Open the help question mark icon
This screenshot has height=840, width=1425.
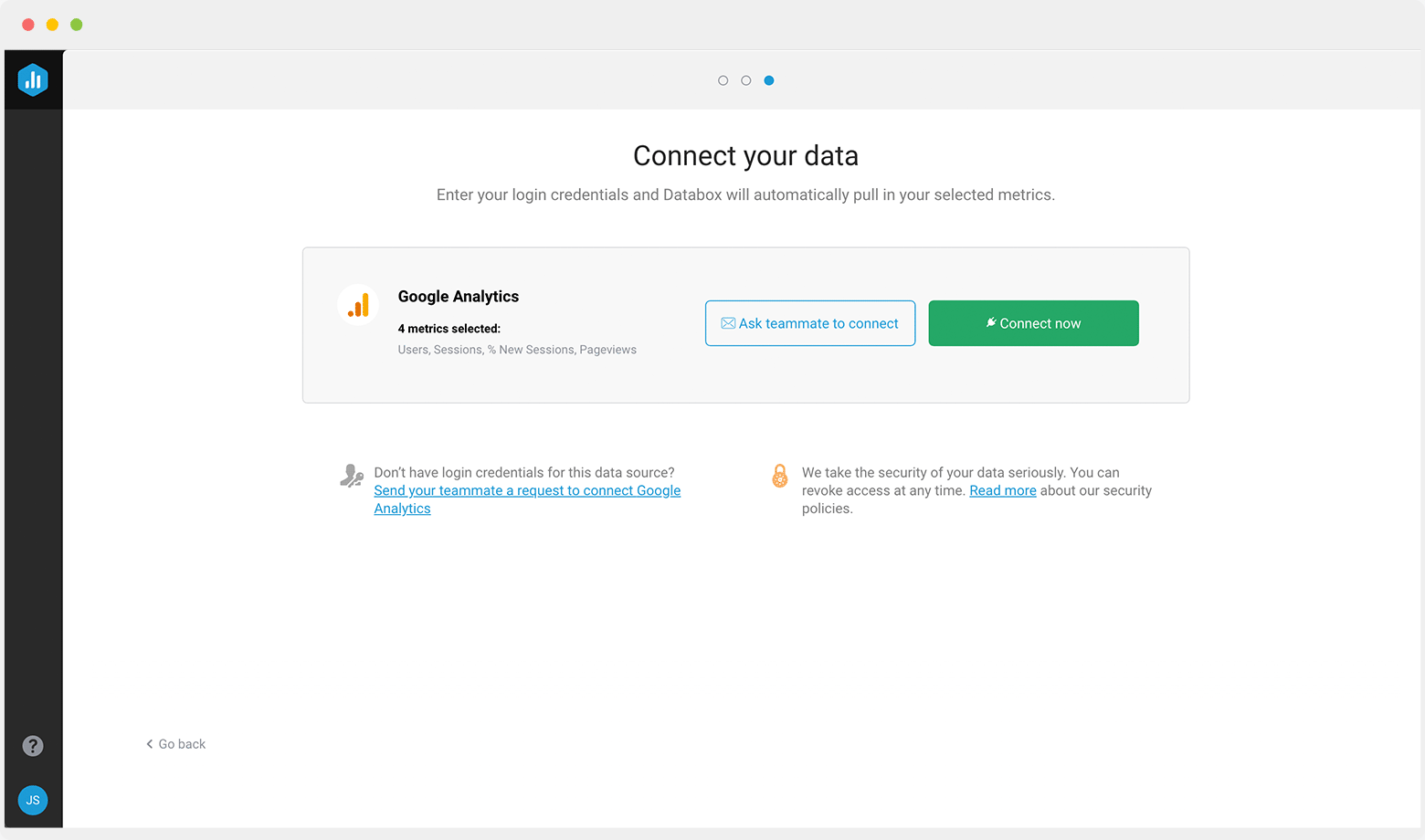pyautogui.click(x=33, y=746)
